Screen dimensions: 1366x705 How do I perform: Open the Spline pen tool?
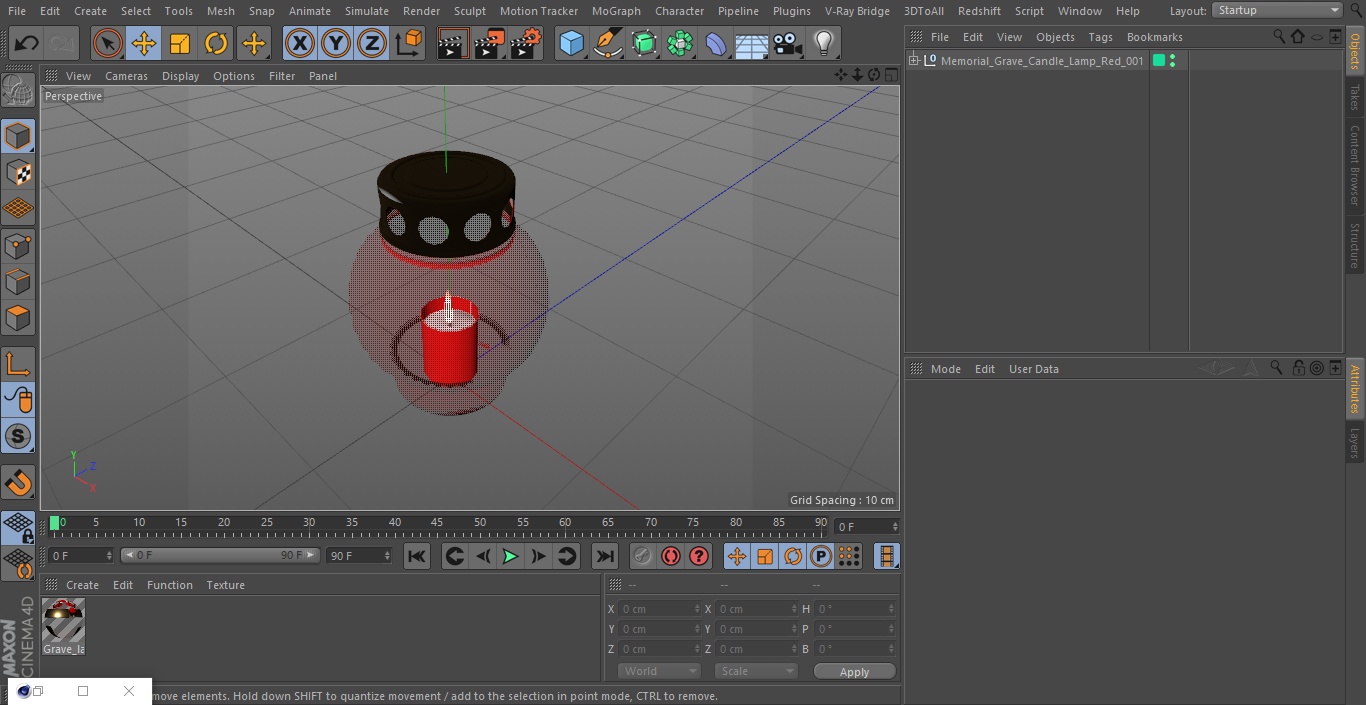coord(607,43)
